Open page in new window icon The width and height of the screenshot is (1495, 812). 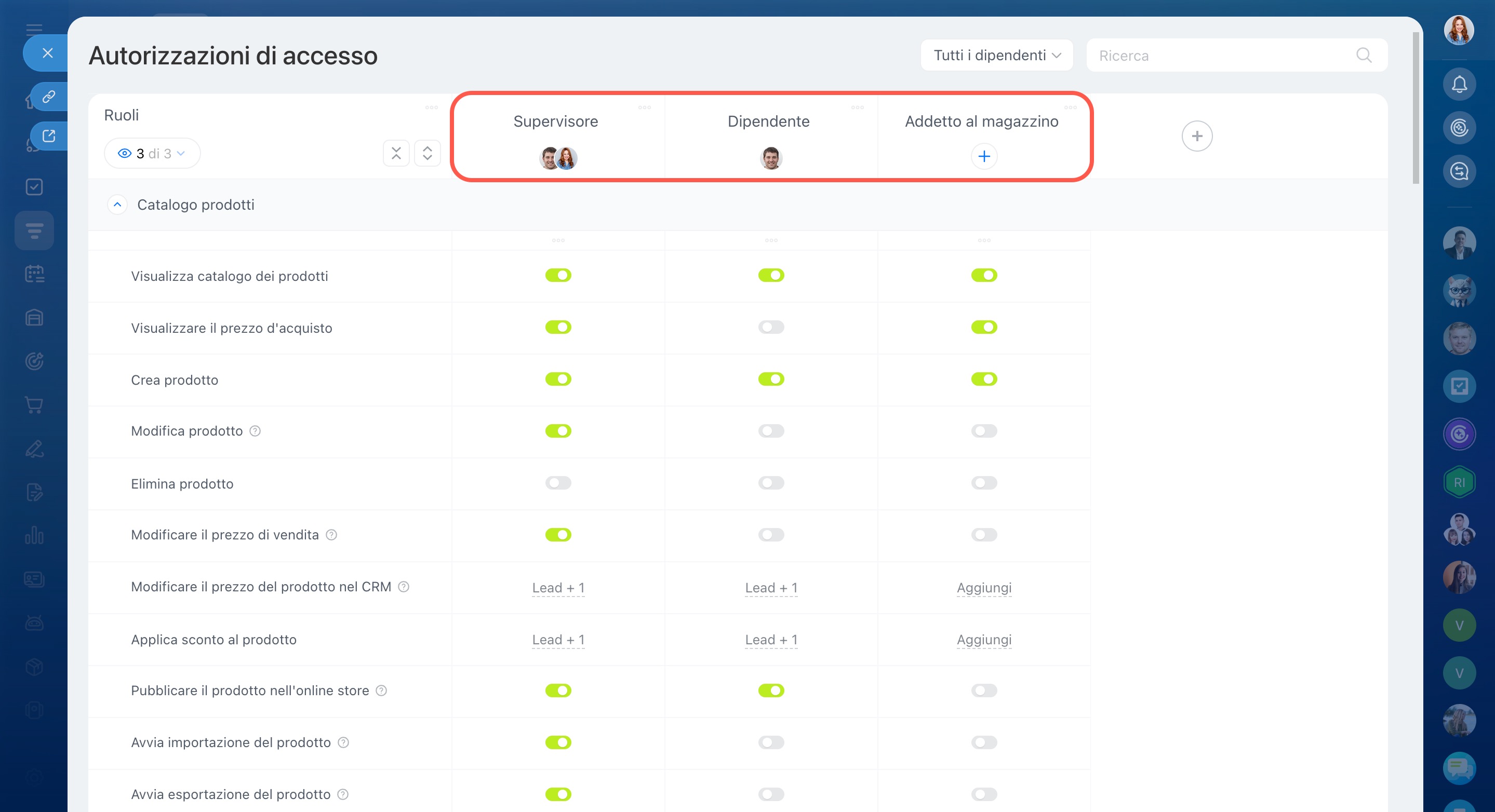pos(49,136)
